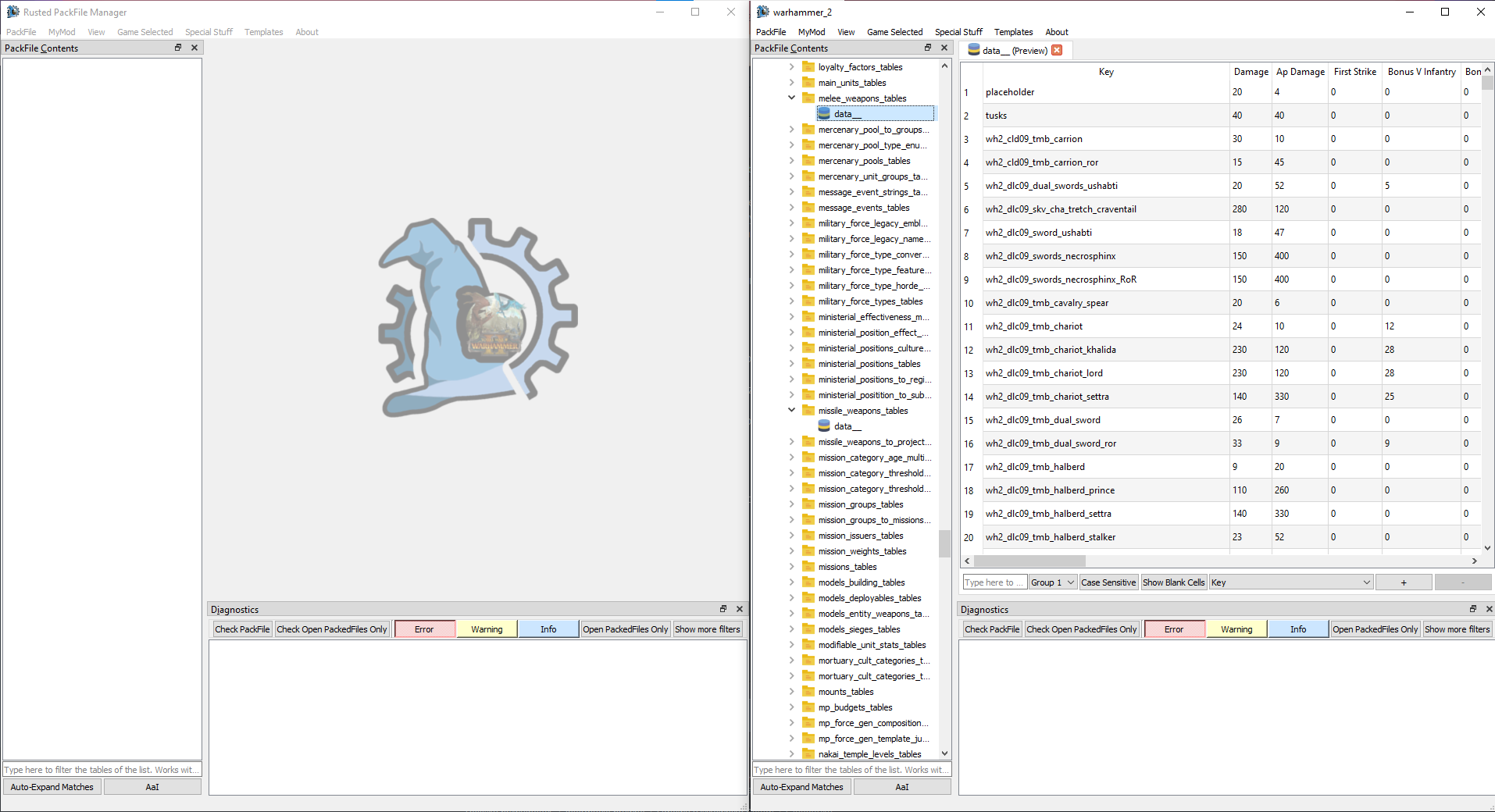Toggle Case Sensitive in the table filter bar
This screenshot has width=1495, height=812.
pos(1108,582)
